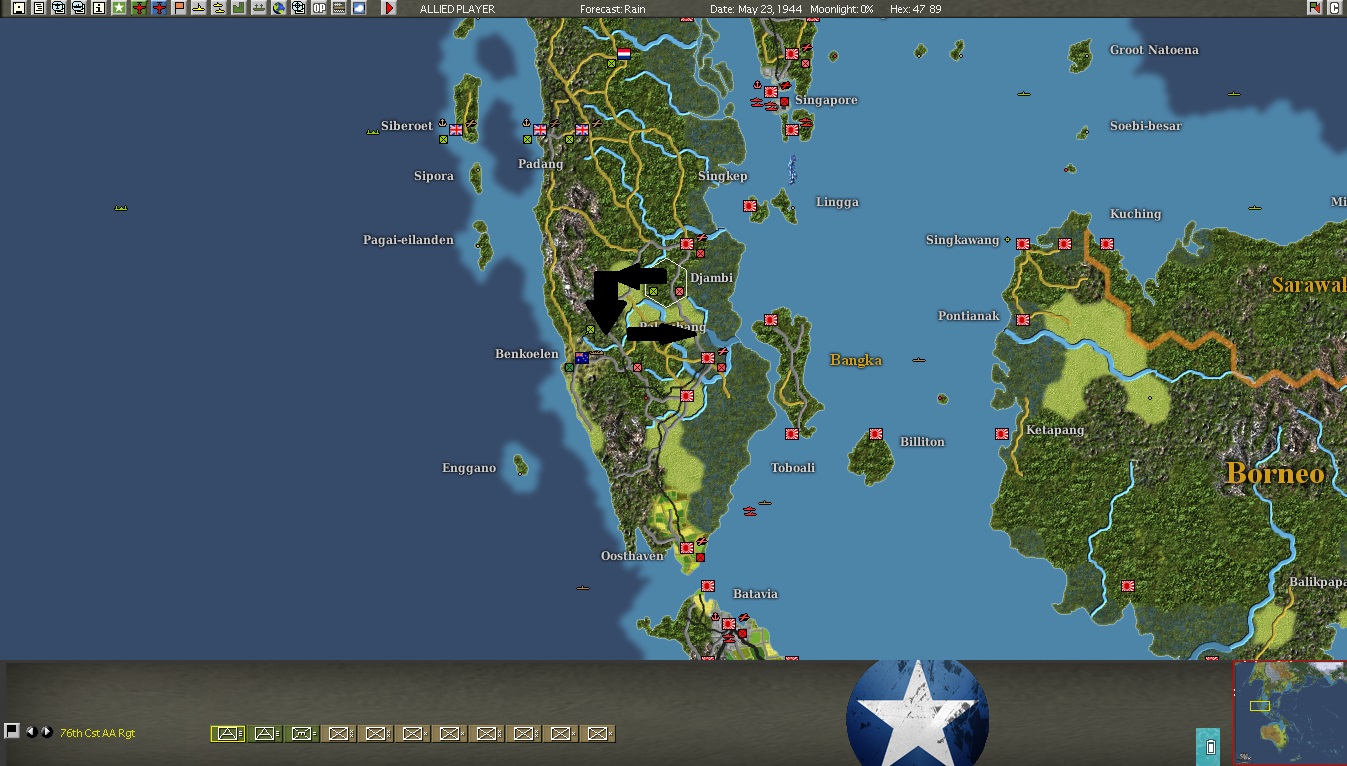Click the Batavia map label

coord(755,594)
